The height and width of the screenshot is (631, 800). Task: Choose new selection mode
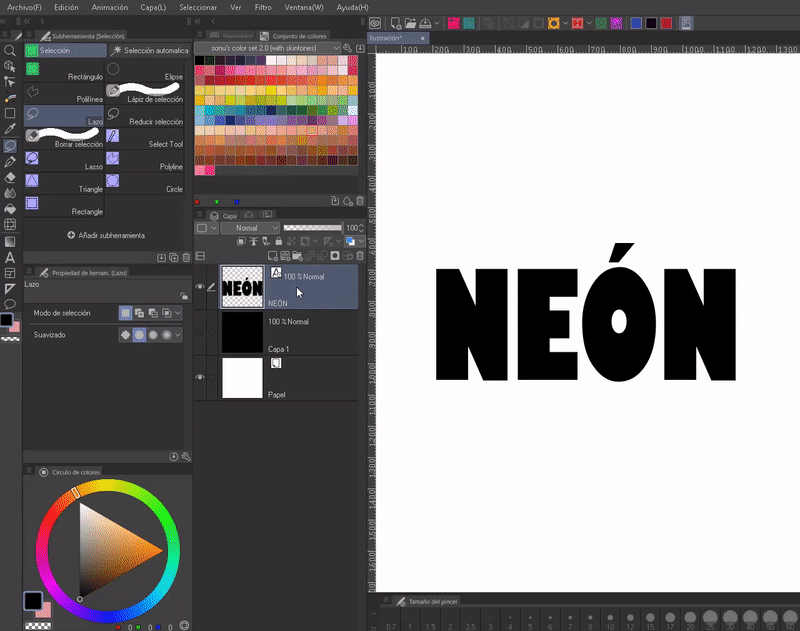click(x=126, y=313)
